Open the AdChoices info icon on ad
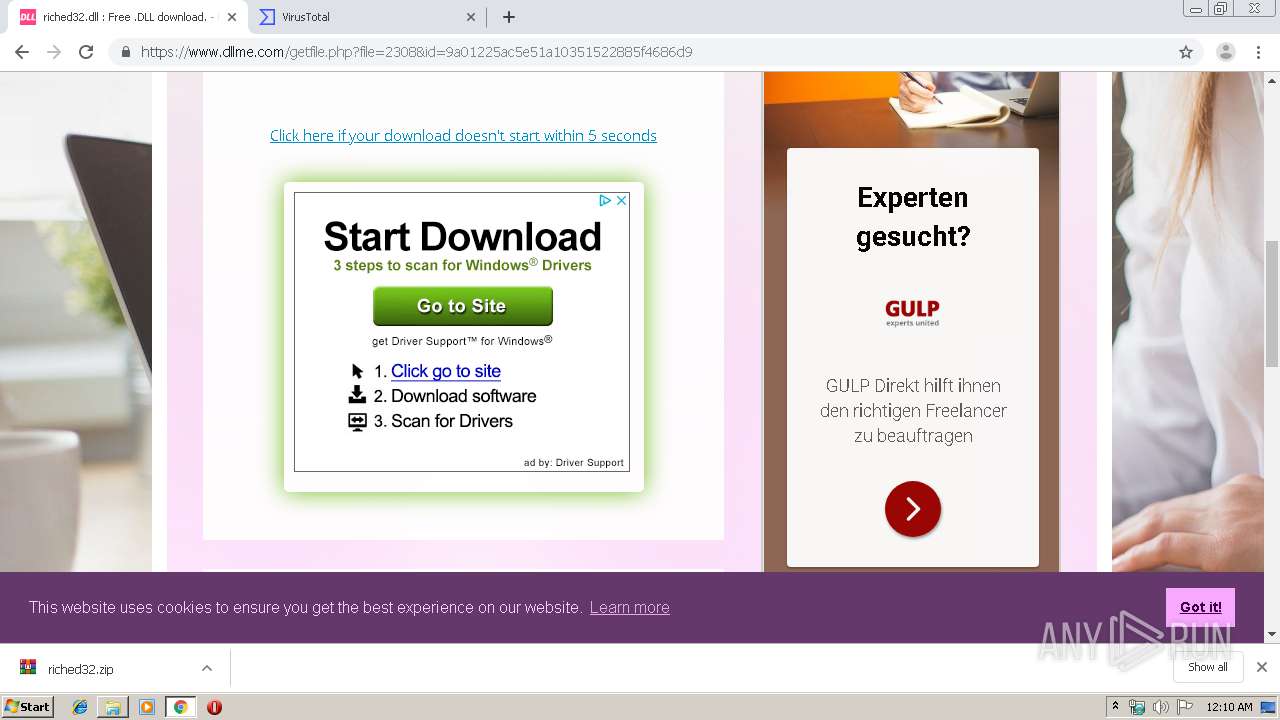This screenshot has height=720, width=1280. coord(605,200)
